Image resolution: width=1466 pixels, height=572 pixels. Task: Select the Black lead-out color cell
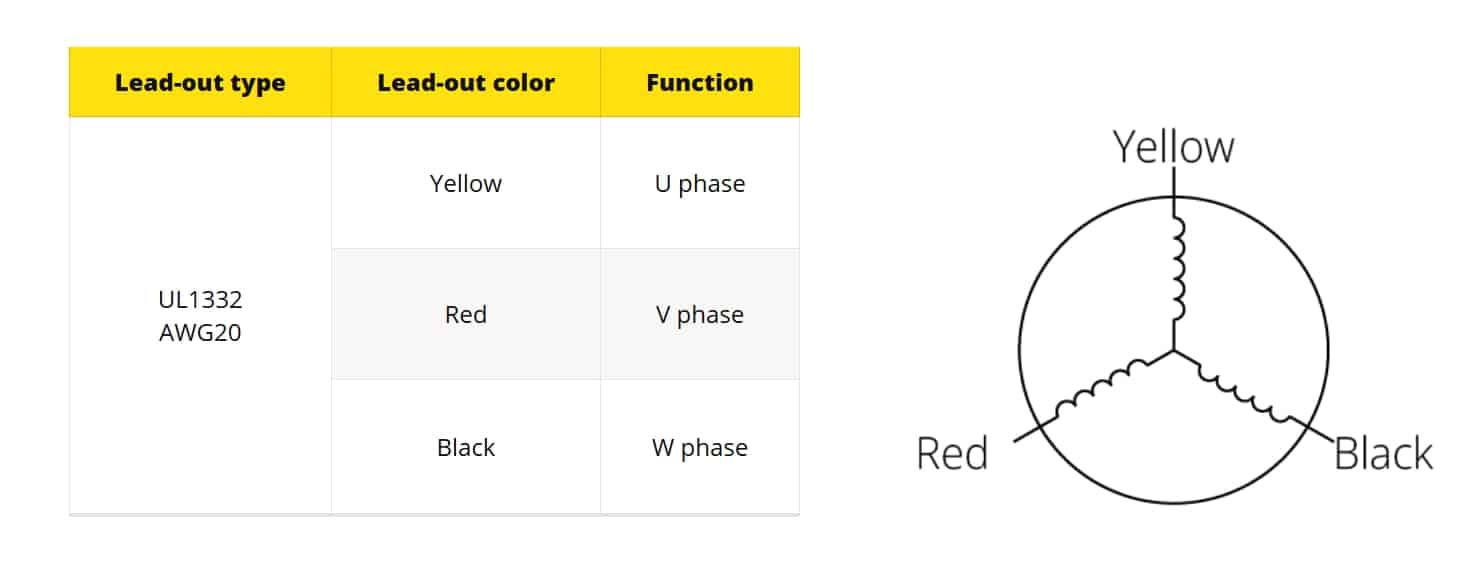click(x=466, y=447)
